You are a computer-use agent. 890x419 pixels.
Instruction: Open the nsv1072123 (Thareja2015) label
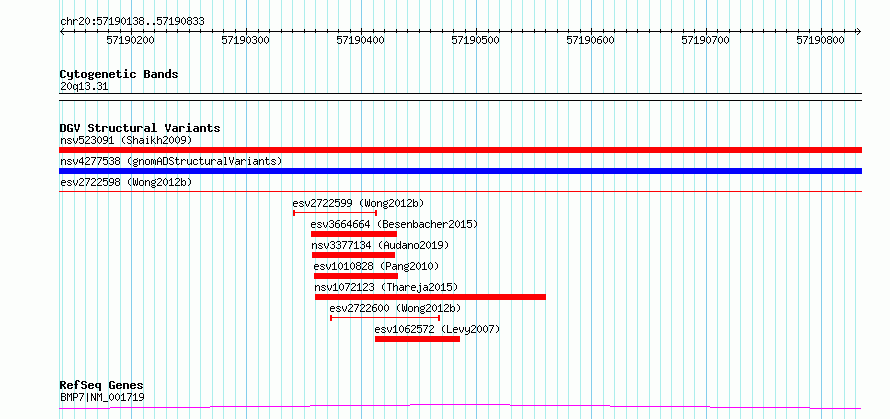coord(386,287)
